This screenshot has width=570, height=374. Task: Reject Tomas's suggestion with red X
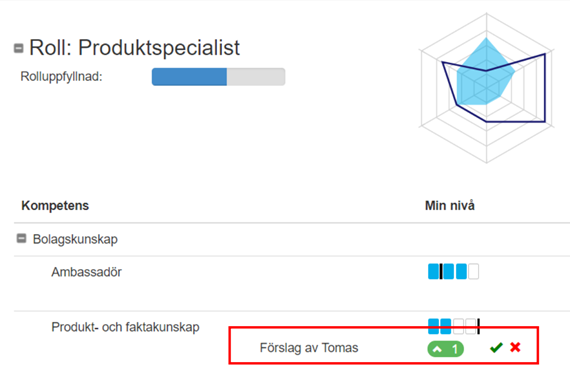point(515,347)
